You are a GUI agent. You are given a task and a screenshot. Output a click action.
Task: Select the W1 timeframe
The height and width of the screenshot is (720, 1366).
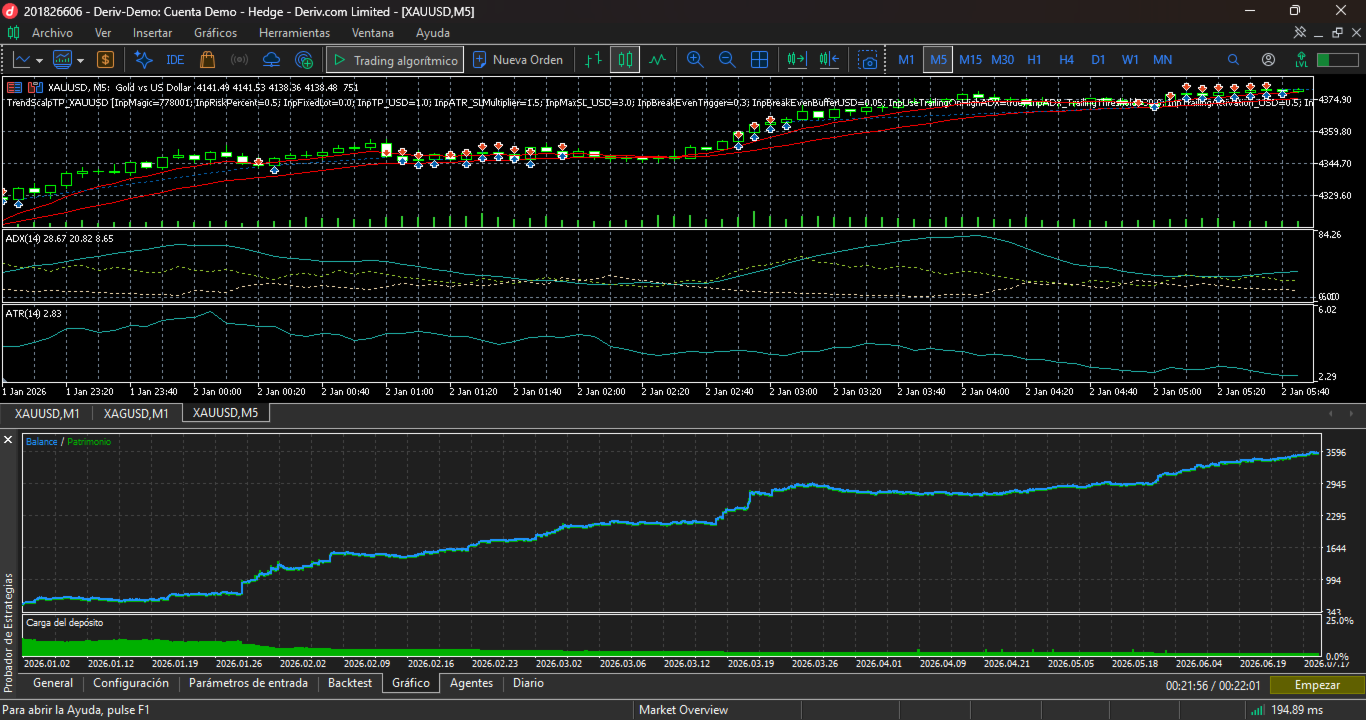coord(1130,60)
